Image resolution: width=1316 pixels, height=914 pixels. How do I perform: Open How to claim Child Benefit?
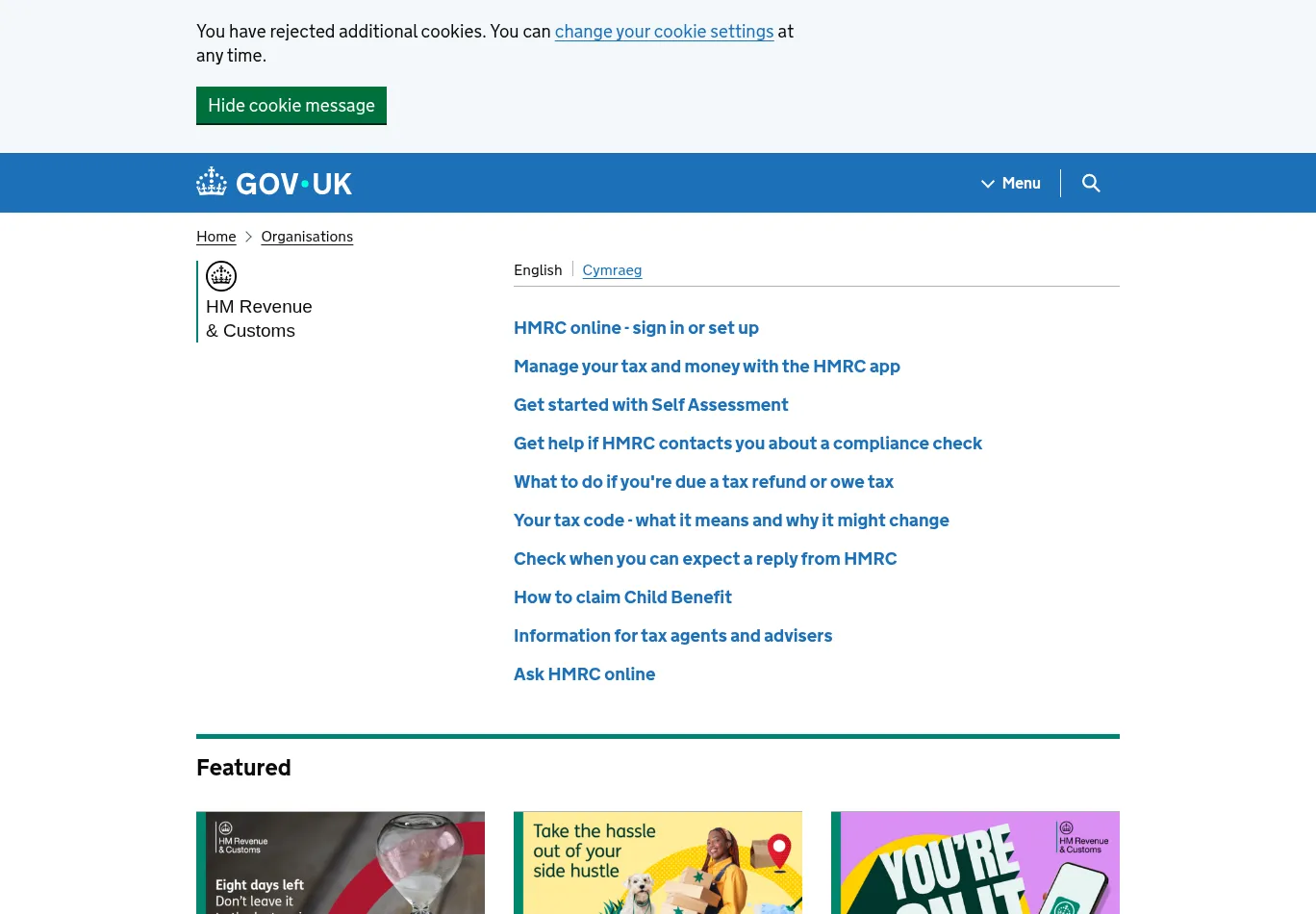pos(622,597)
